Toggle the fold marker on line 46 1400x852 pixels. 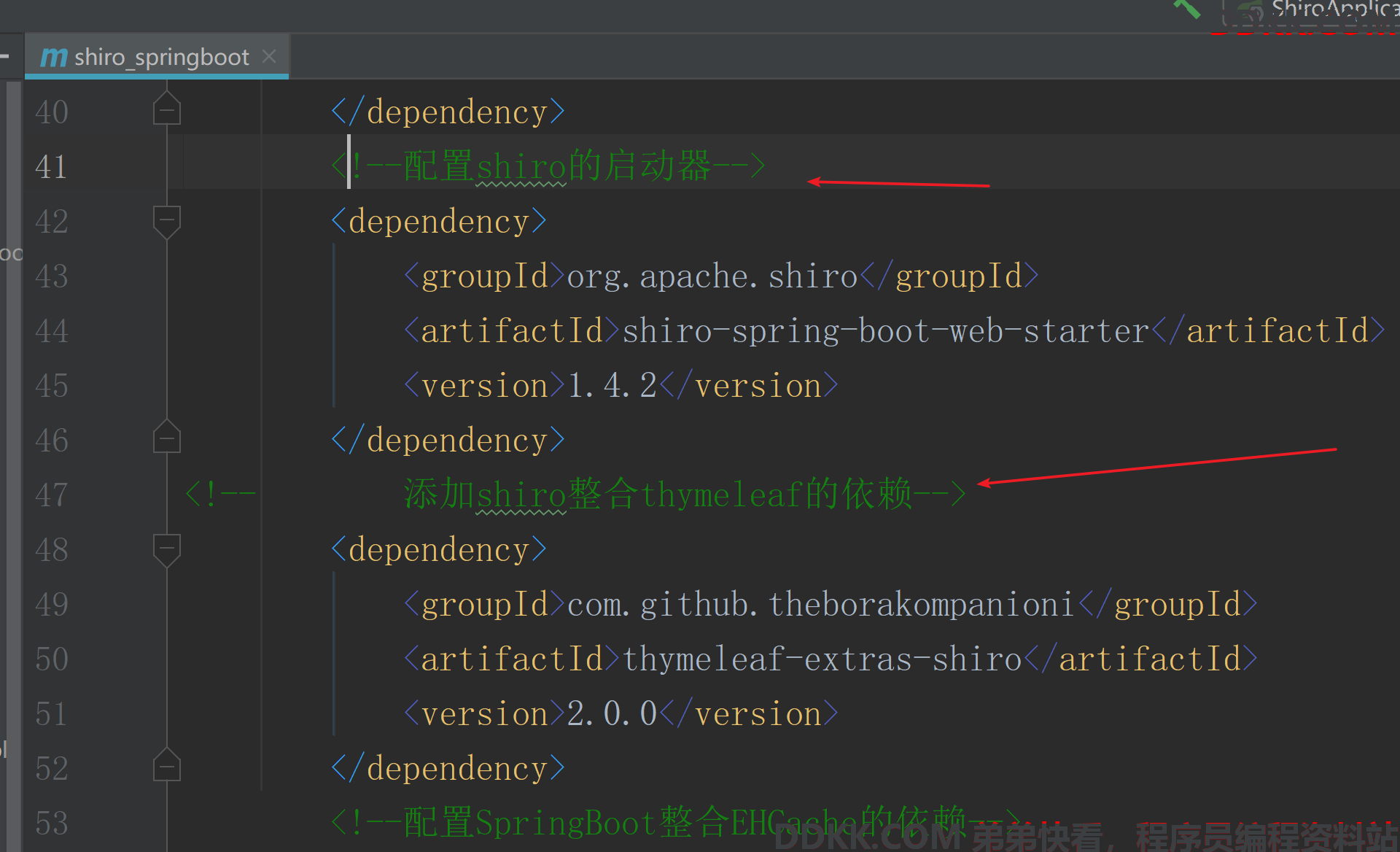pos(167,438)
